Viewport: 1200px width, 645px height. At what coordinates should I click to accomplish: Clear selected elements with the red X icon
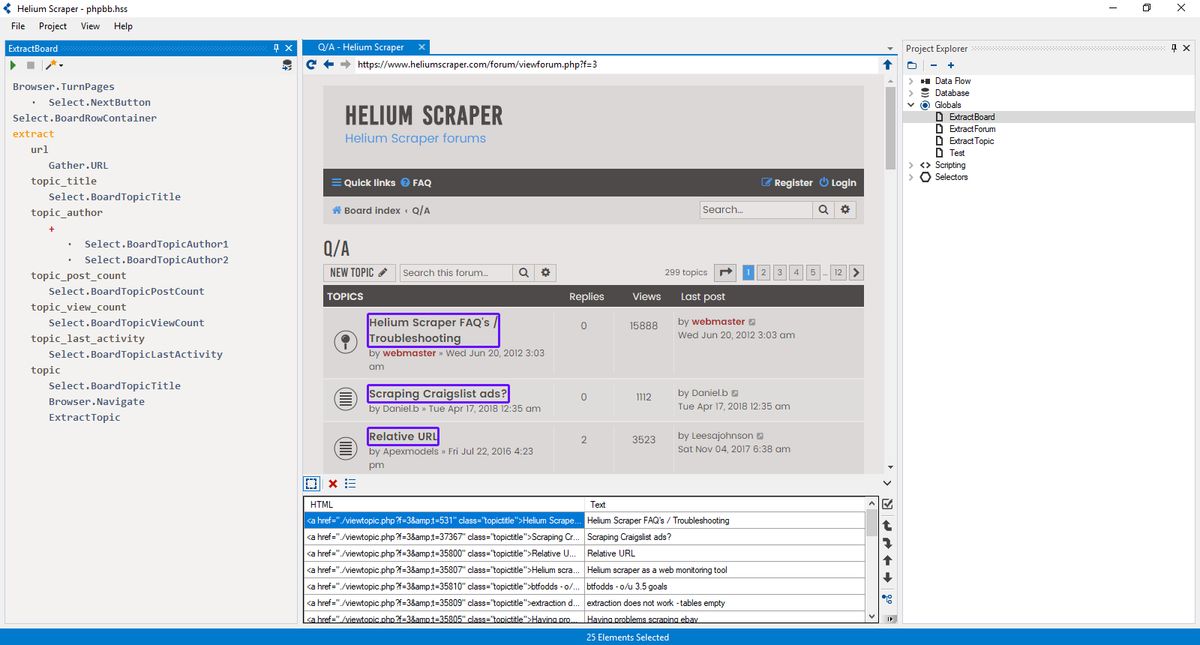pos(332,484)
